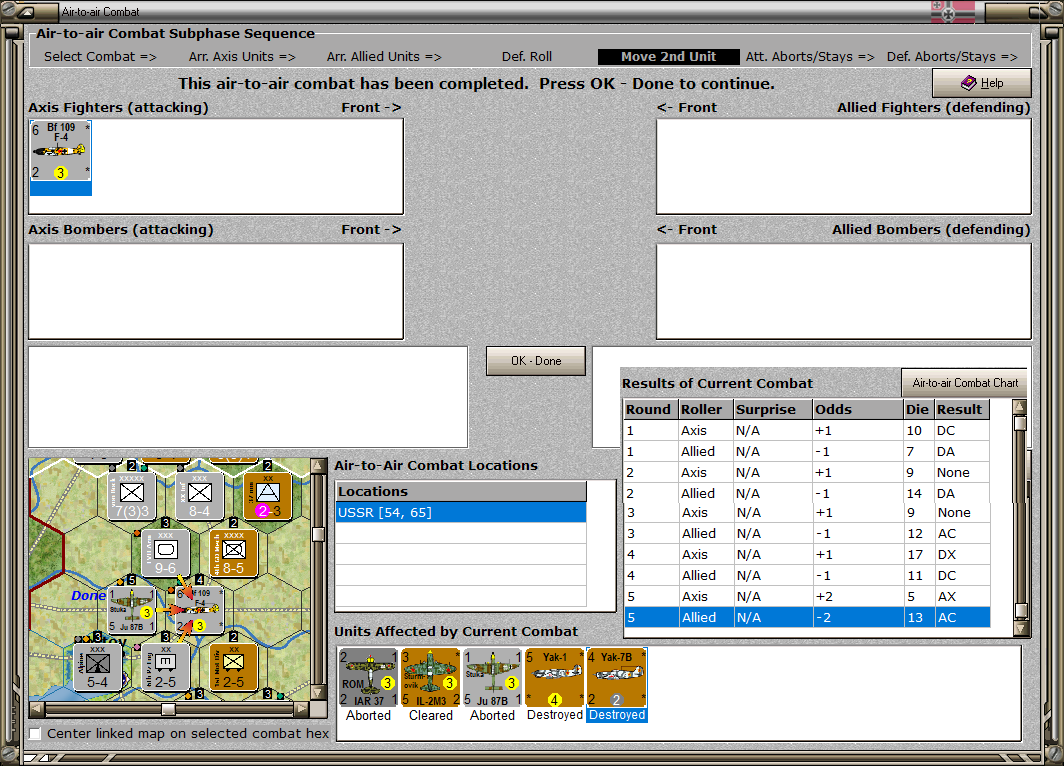The height and width of the screenshot is (766, 1064).
Task: Click the results table scroll down arrow
Action: coord(1020,629)
